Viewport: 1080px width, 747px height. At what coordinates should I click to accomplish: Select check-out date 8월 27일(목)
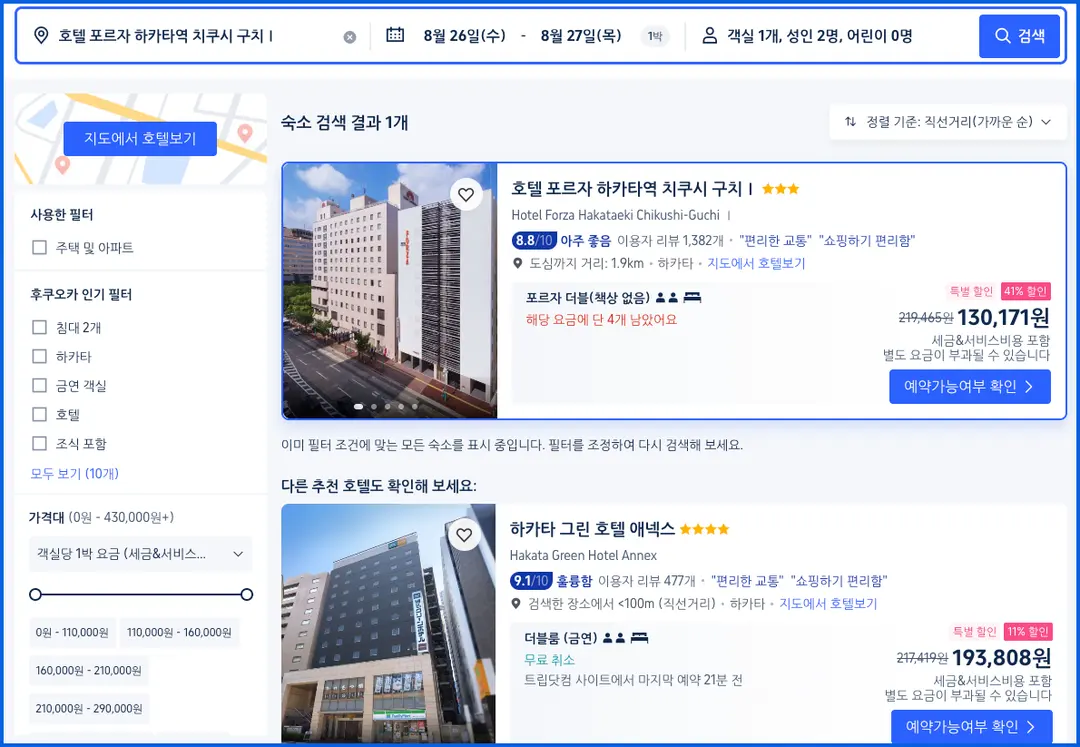[581, 36]
